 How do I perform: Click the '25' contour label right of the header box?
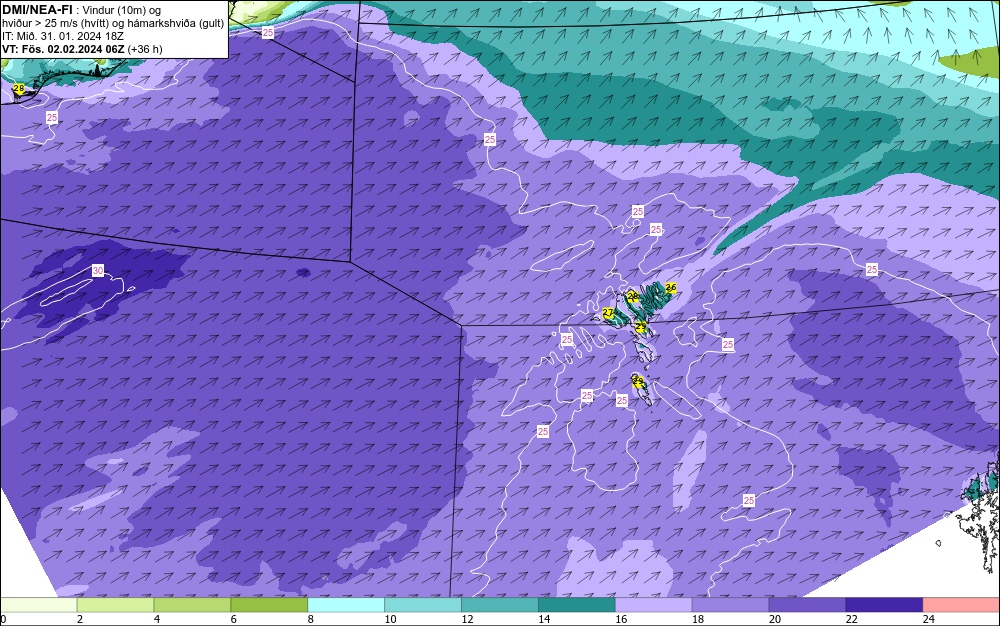268,32
